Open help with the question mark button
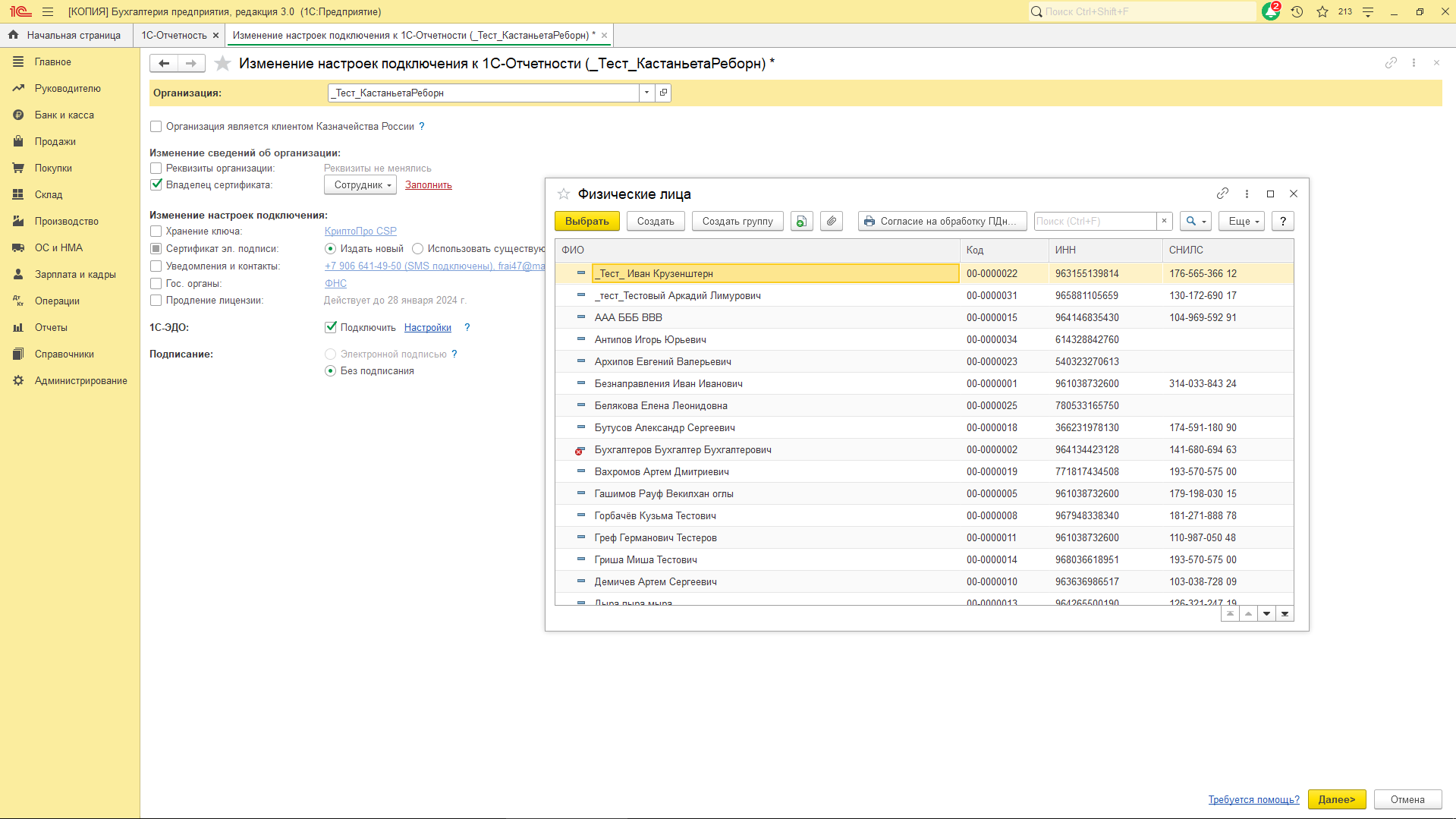 pos(1283,221)
